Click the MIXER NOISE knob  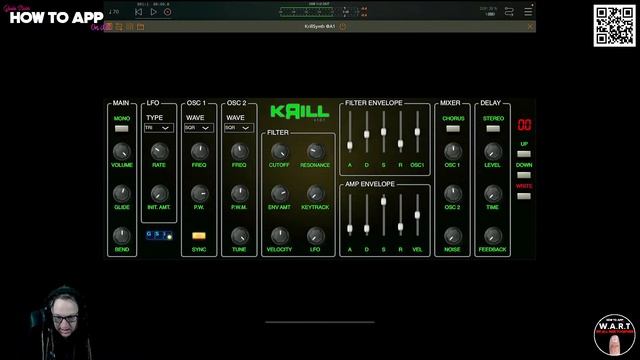coord(453,236)
